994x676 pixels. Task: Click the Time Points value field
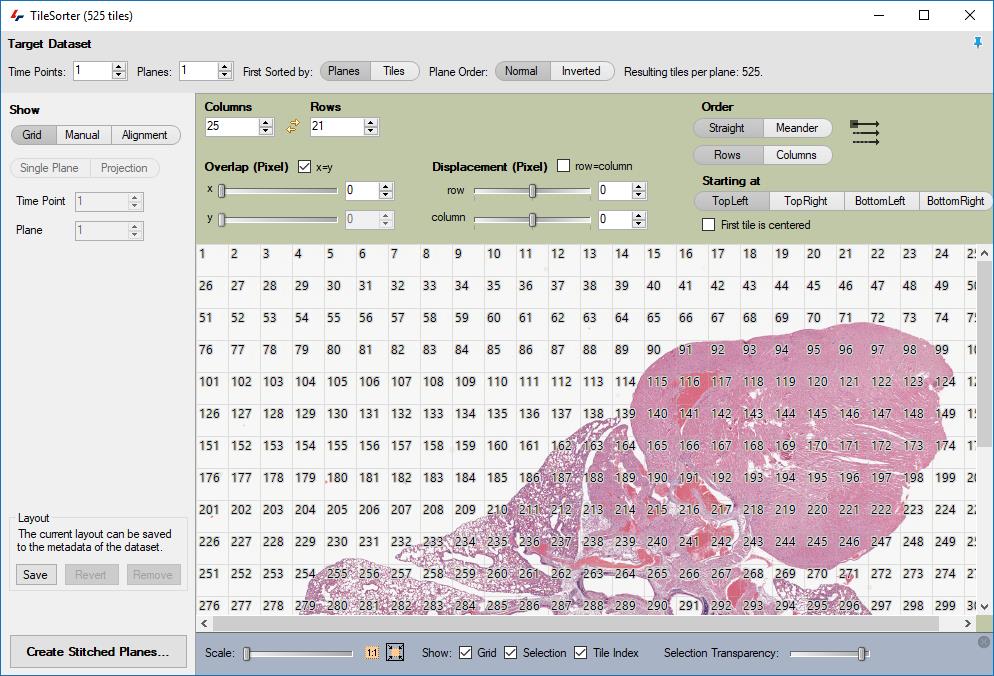[x=93, y=70]
